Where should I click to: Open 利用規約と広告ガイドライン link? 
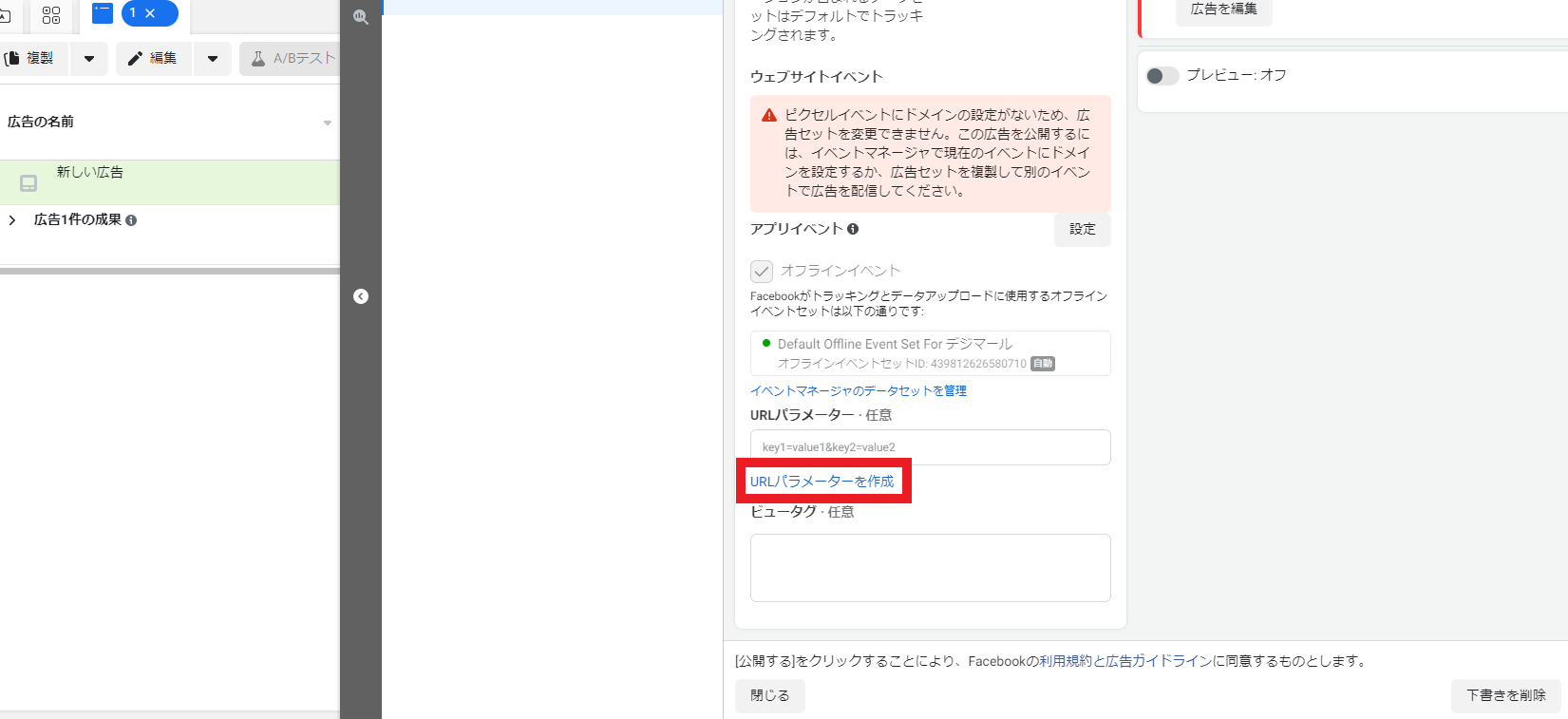tap(1125, 662)
